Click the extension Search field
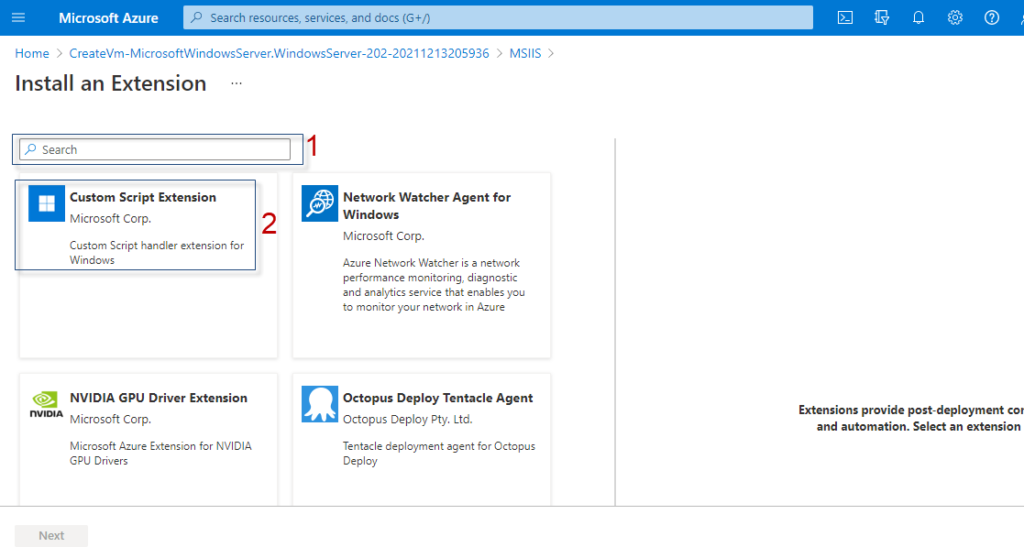This screenshot has height=547, width=1024. [155, 149]
